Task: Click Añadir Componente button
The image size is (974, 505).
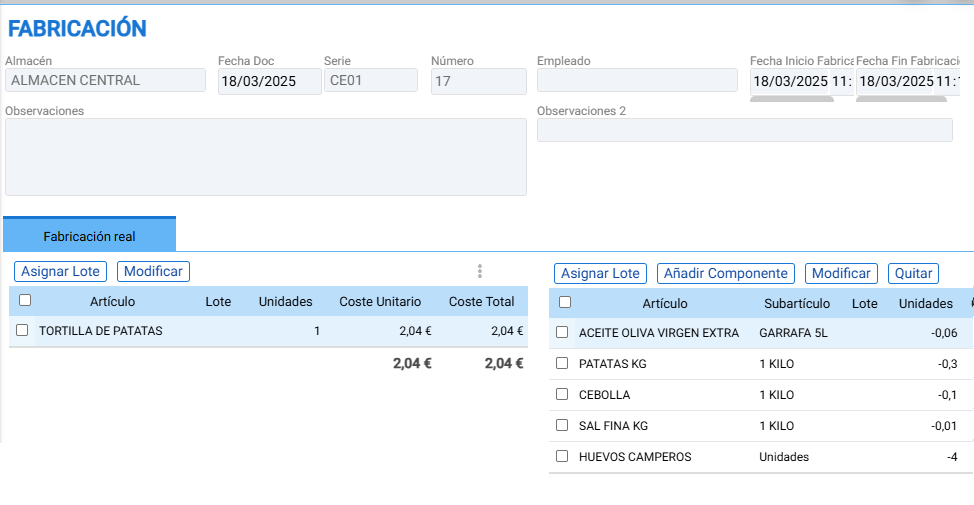Action: (726, 273)
